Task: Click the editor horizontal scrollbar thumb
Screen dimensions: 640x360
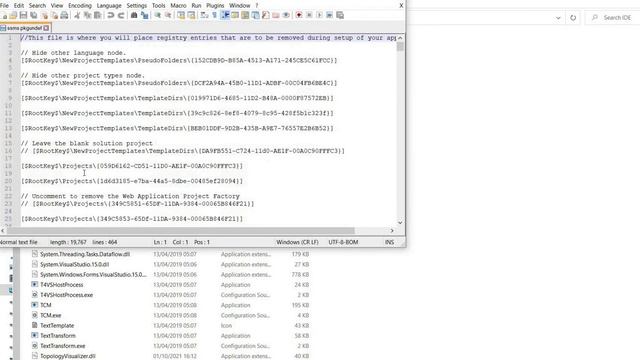Action: pos(181,231)
